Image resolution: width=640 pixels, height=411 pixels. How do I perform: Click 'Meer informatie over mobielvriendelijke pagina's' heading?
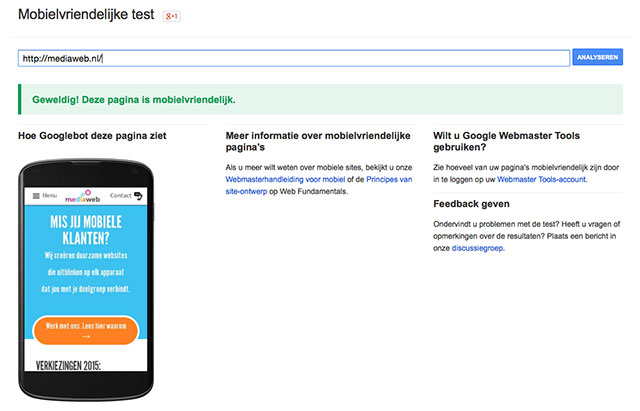point(318,141)
